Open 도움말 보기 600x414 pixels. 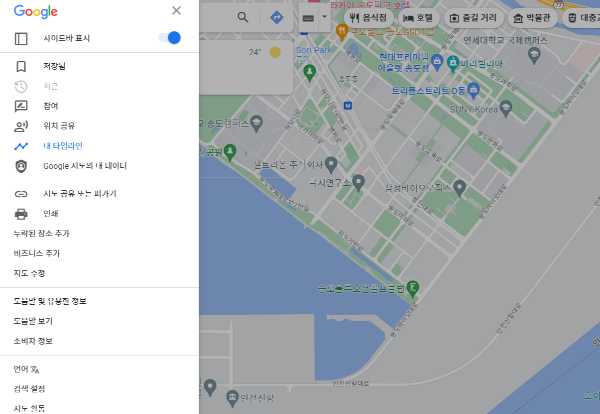[x=33, y=321]
